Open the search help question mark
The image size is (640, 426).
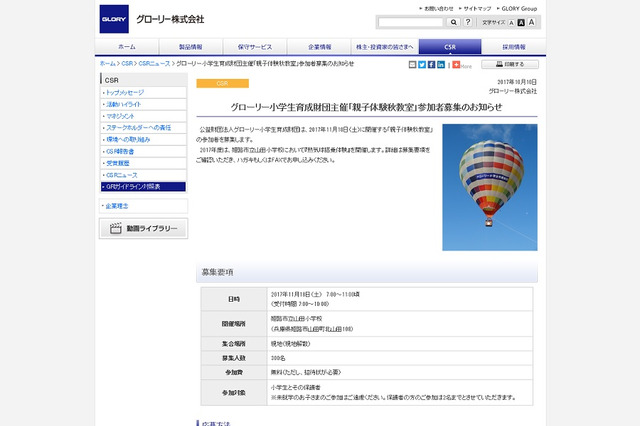468,22
